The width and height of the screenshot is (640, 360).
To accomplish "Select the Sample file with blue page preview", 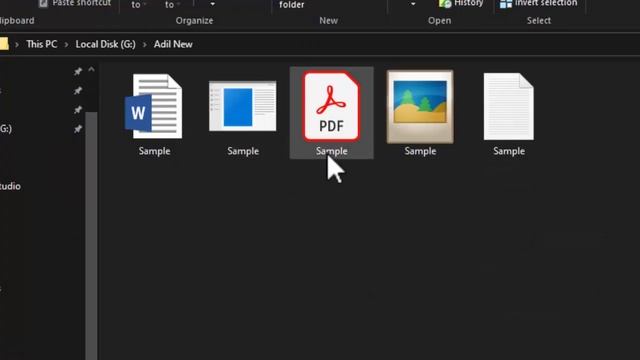I will pos(243,113).
